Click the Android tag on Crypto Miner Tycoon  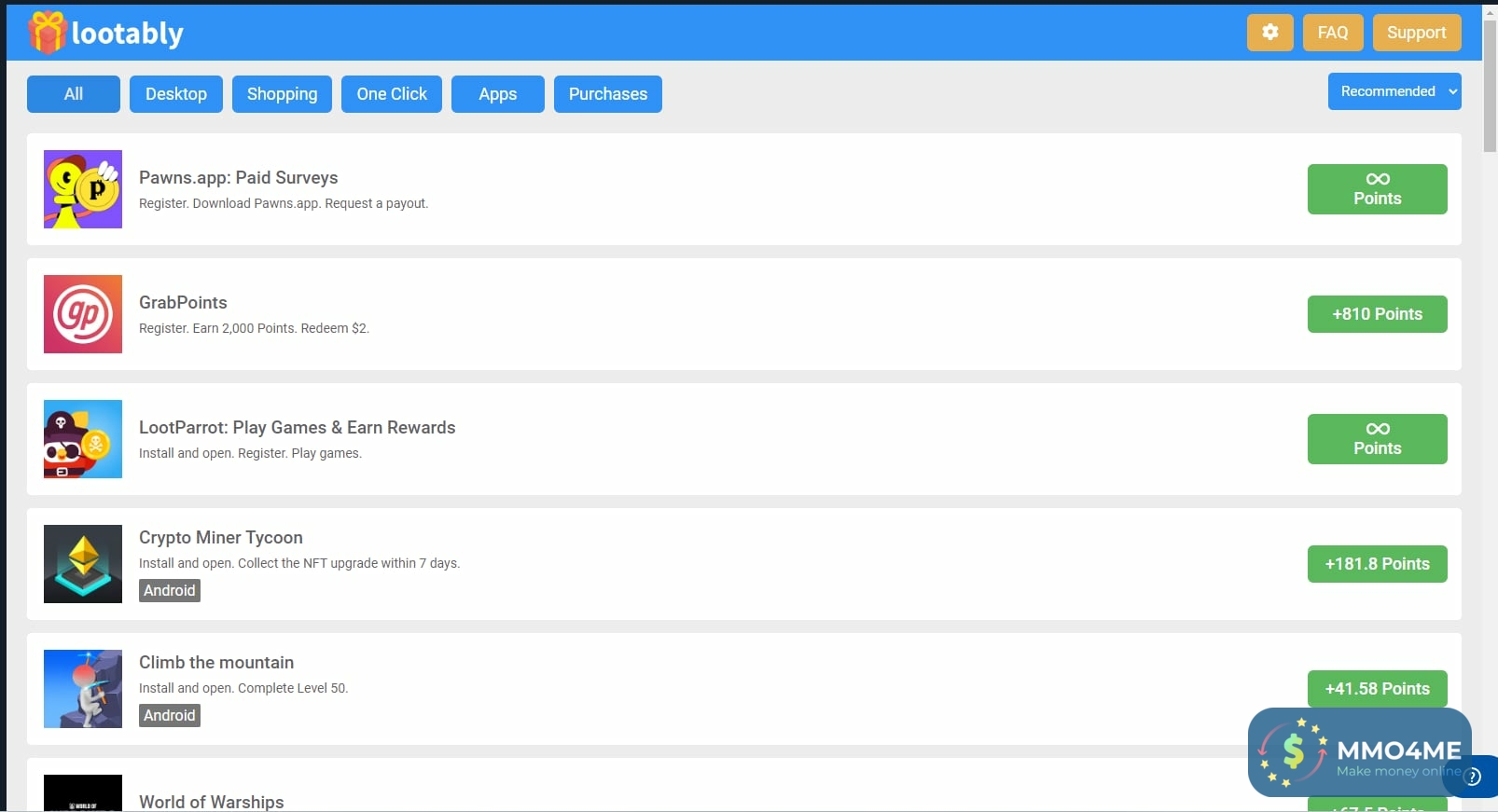pos(170,590)
